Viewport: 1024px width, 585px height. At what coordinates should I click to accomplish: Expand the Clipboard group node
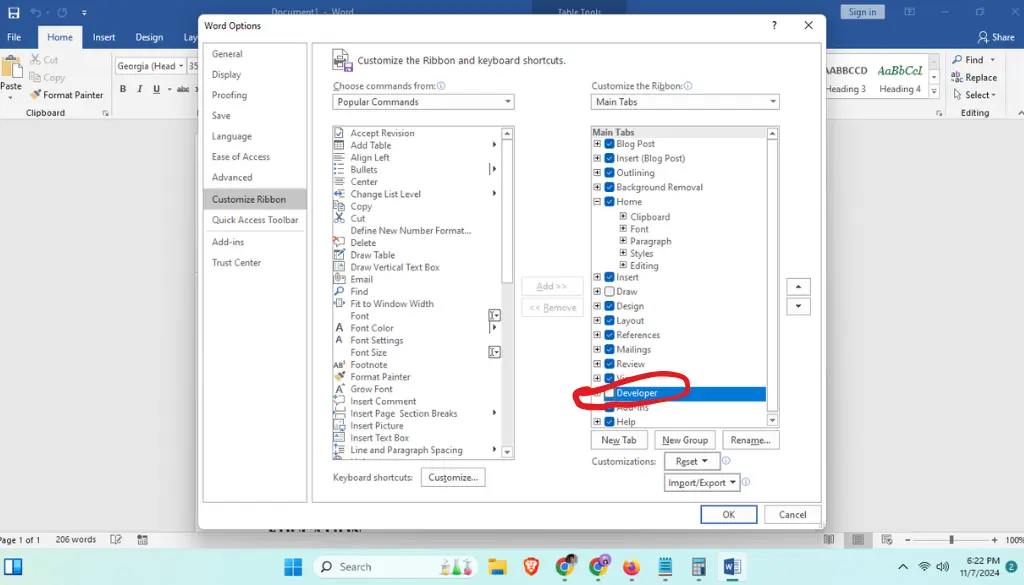point(623,216)
